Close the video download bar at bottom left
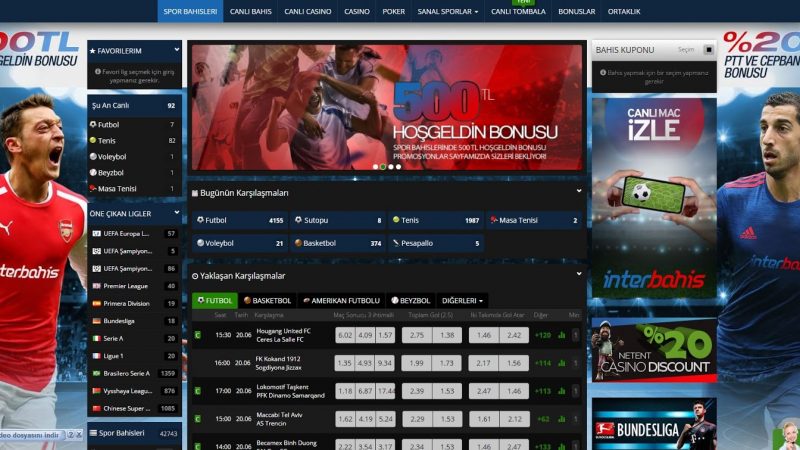The width and height of the screenshot is (800, 450). click(x=79, y=435)
